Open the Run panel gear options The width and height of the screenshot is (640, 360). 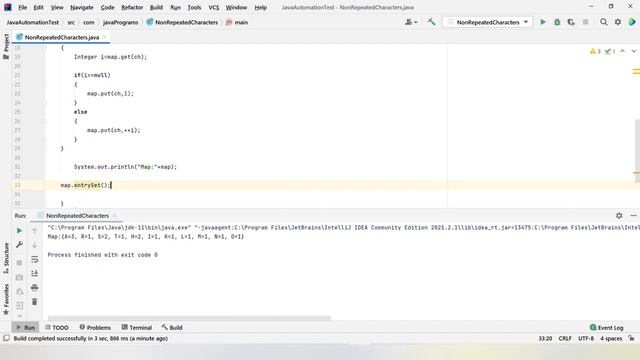coord(619,216)
